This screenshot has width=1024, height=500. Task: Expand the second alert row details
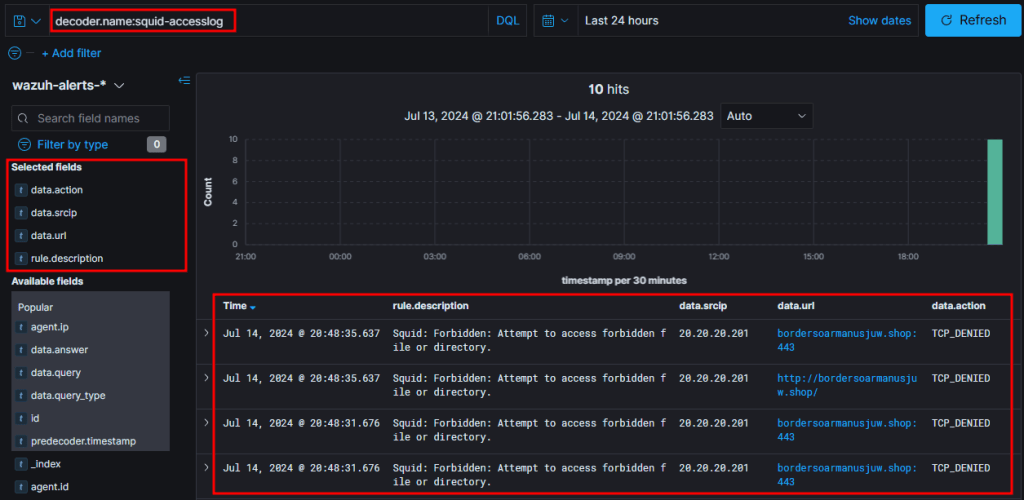click(x=206, y=378)
